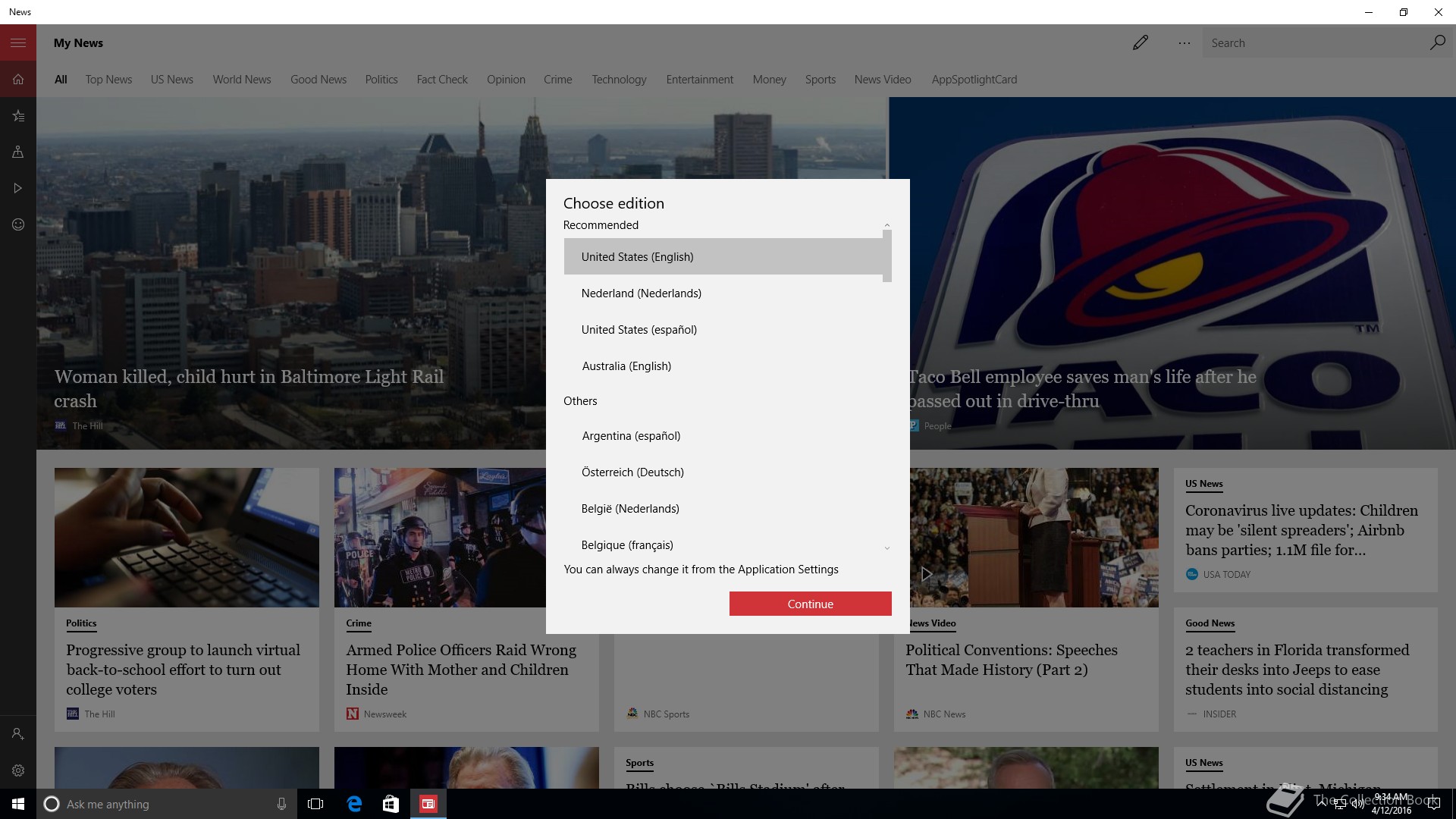Open the more options ellipsis
The height and width of the screenshot is (819, 1456).
pos(1185,43)
